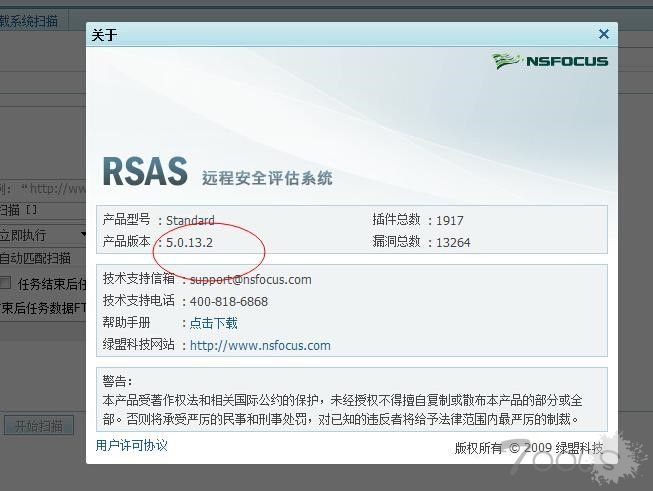Click product model value Standard
653x491 pixels.
click(x=190, y=220)
